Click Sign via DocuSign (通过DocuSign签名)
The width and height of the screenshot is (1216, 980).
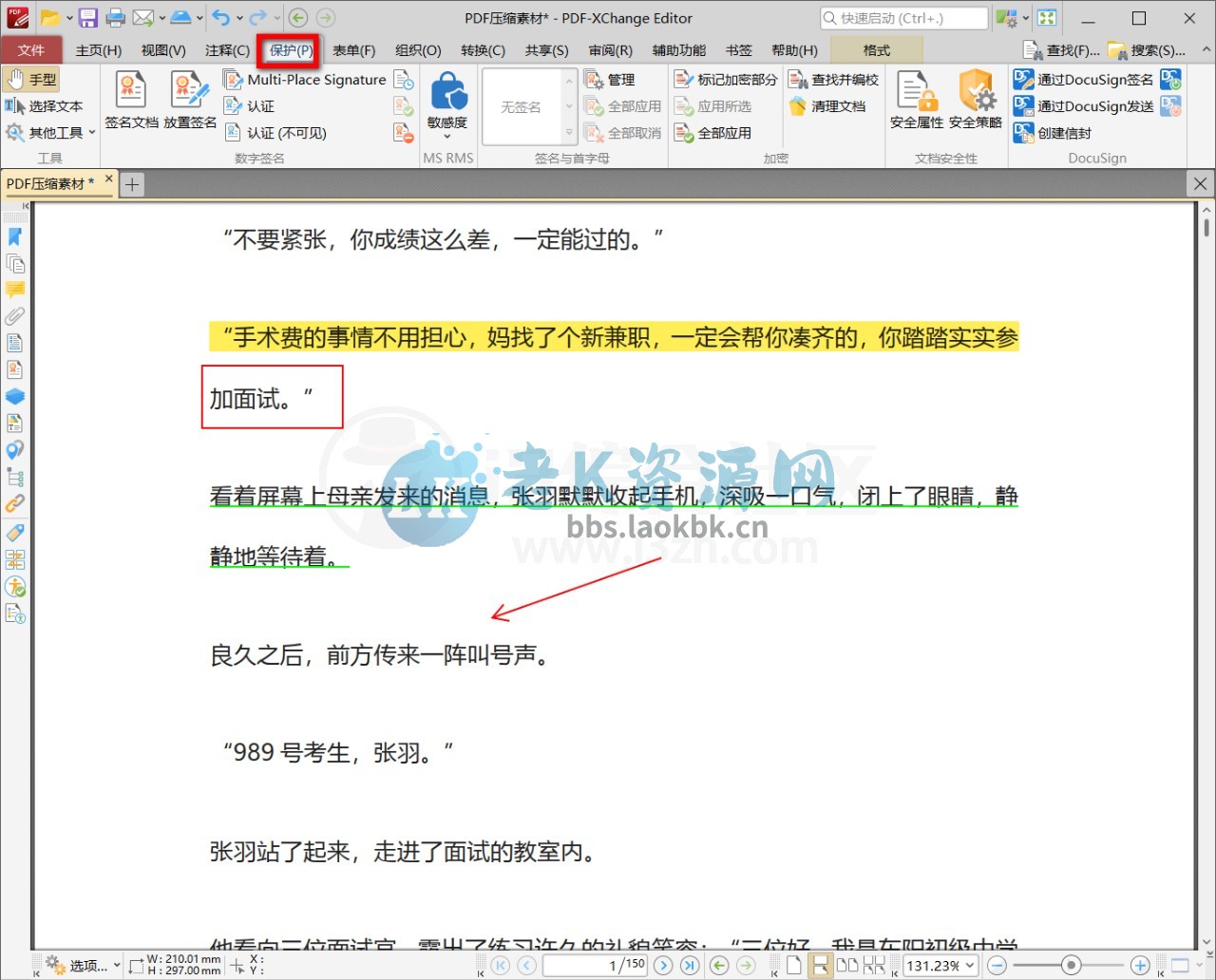(1084, 80)
